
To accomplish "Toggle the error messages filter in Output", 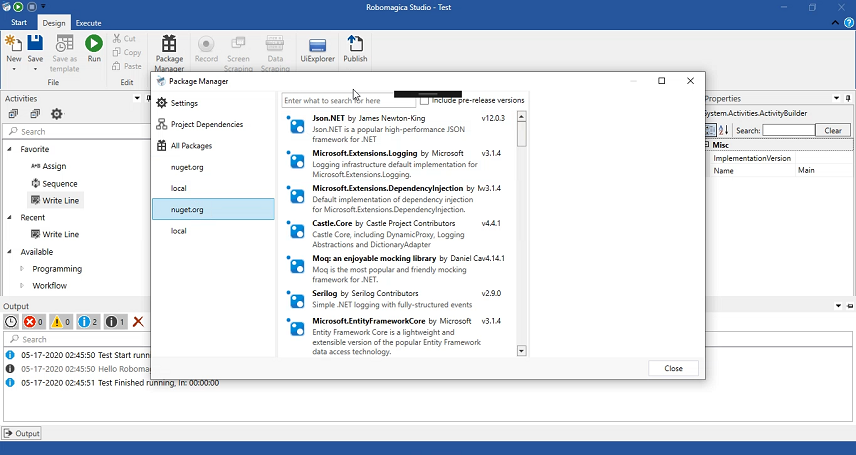I will coord(34,322).
